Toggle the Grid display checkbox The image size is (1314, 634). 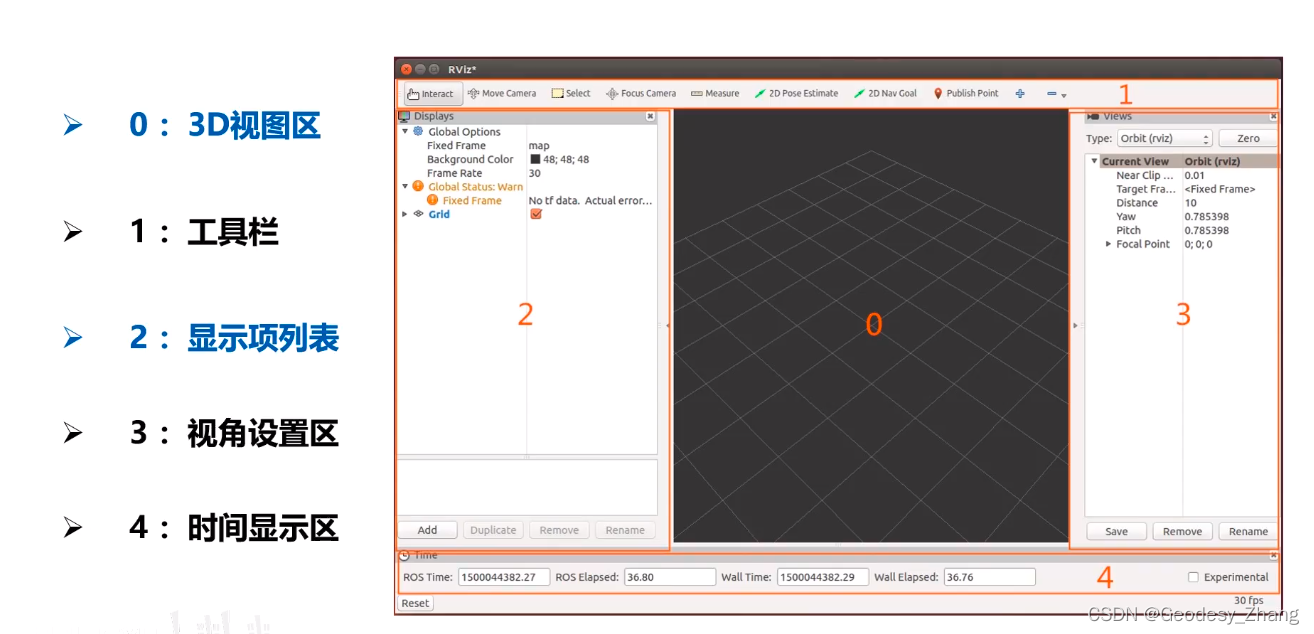[536, 214]
